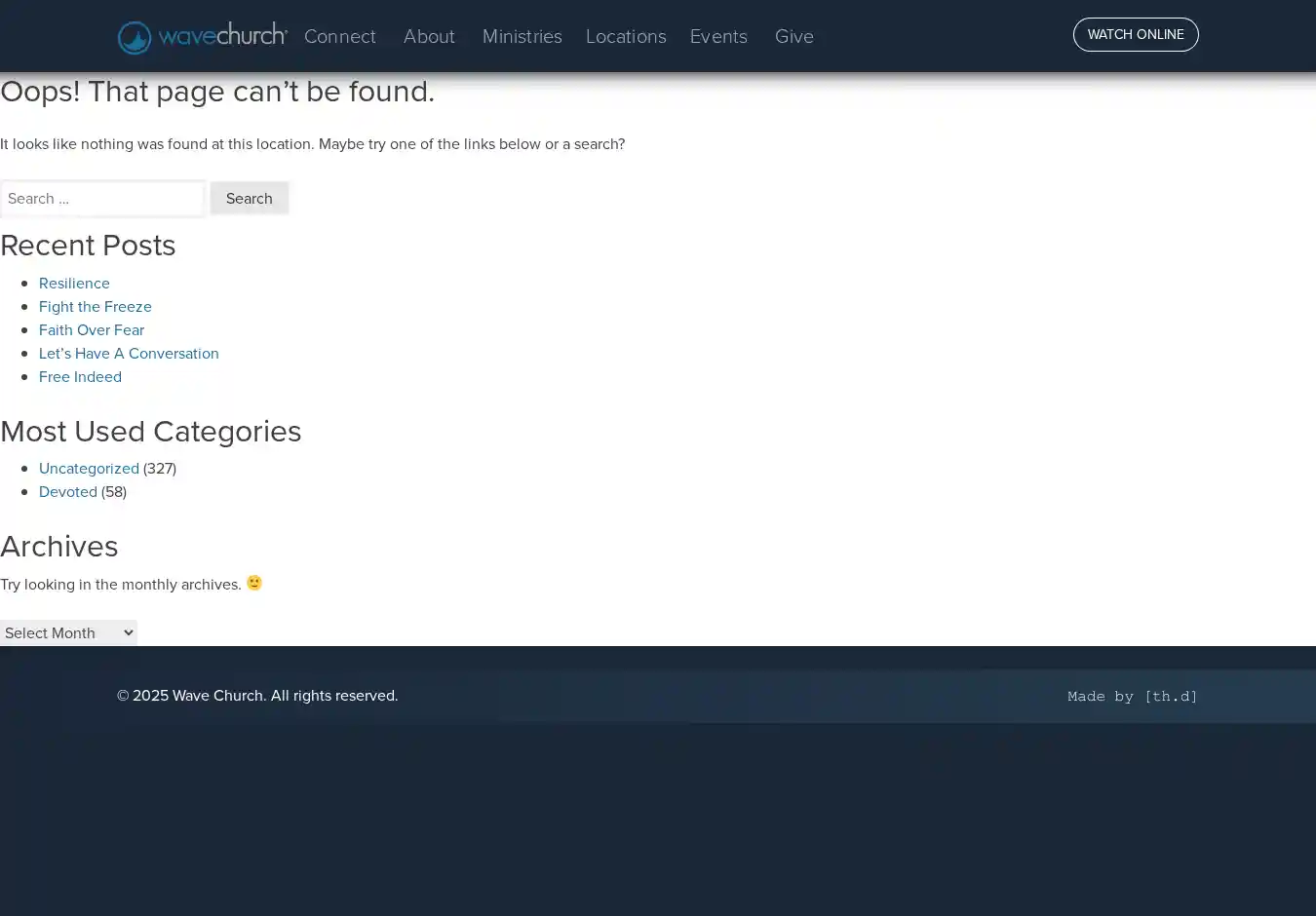Visit the Free Indeed post

point(80,377)
